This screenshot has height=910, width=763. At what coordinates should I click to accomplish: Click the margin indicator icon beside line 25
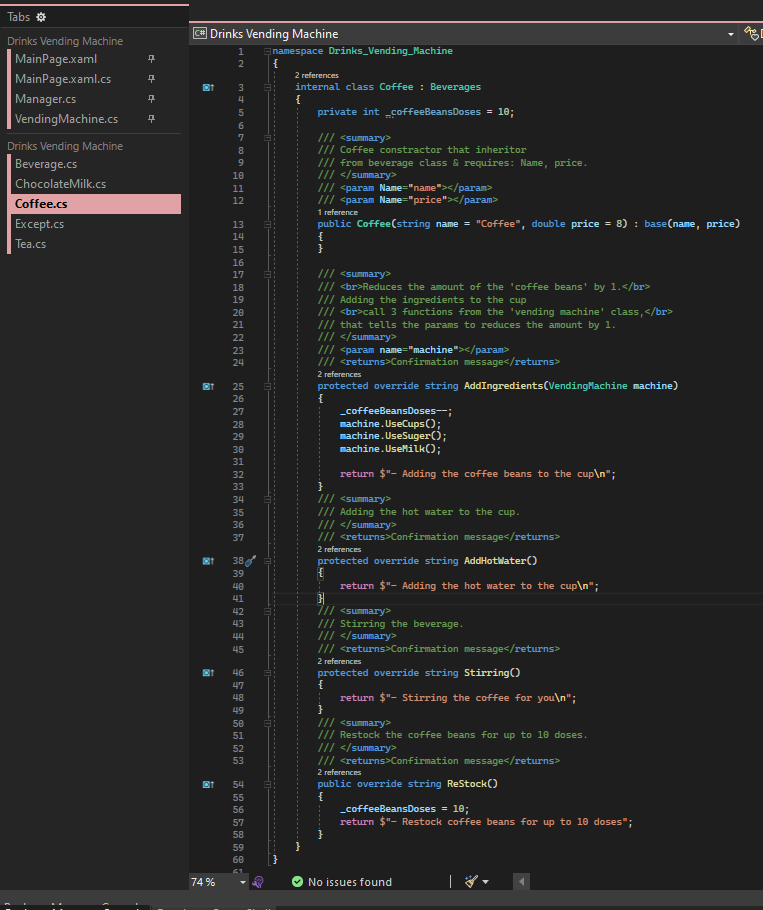tap(206, 386)
